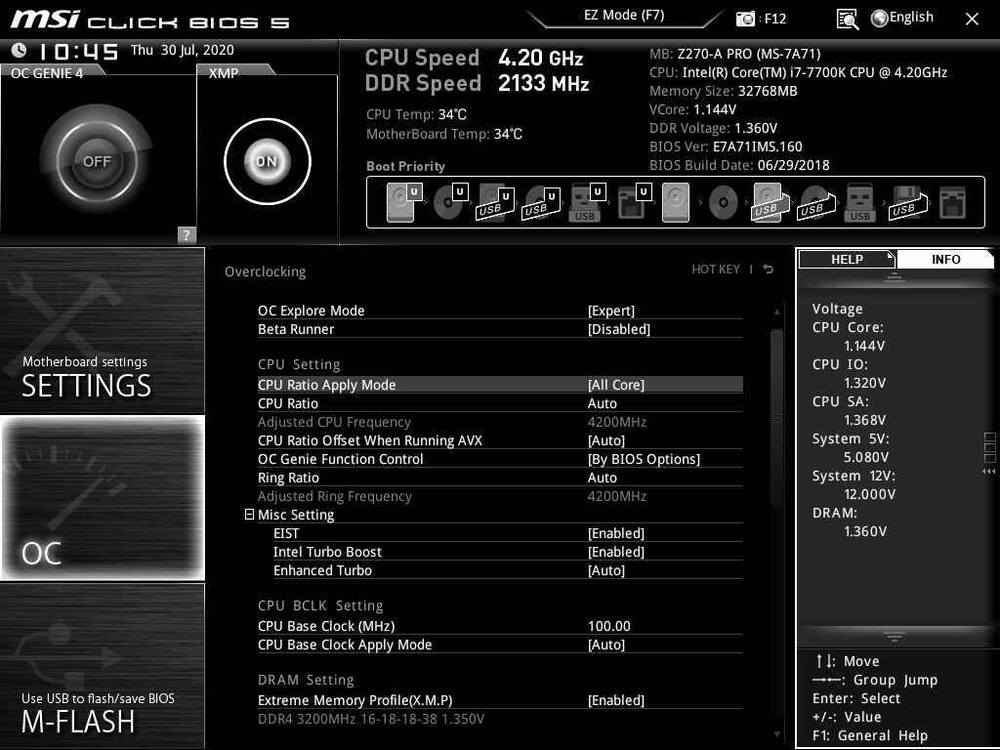Click scrollbar down arrow in settings list
This screenshot has width=1000, height=750.
pyautogui.click(x=776, y=735)
